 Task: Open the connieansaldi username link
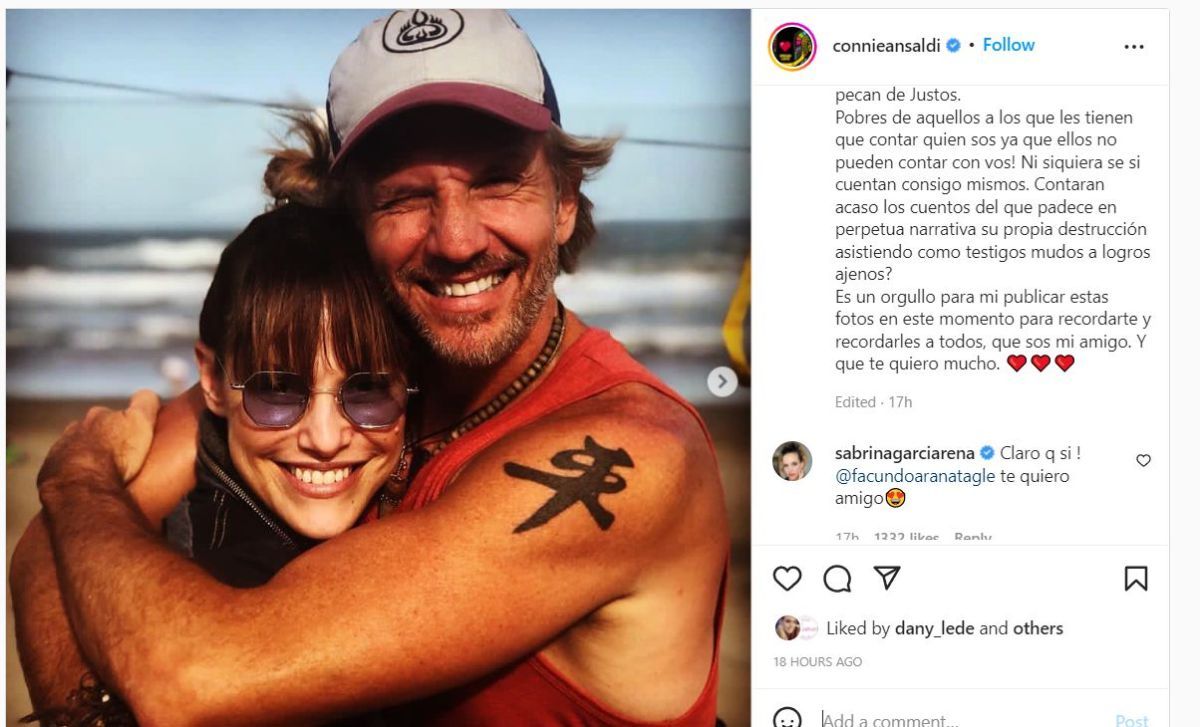click(x=888, y=45)
